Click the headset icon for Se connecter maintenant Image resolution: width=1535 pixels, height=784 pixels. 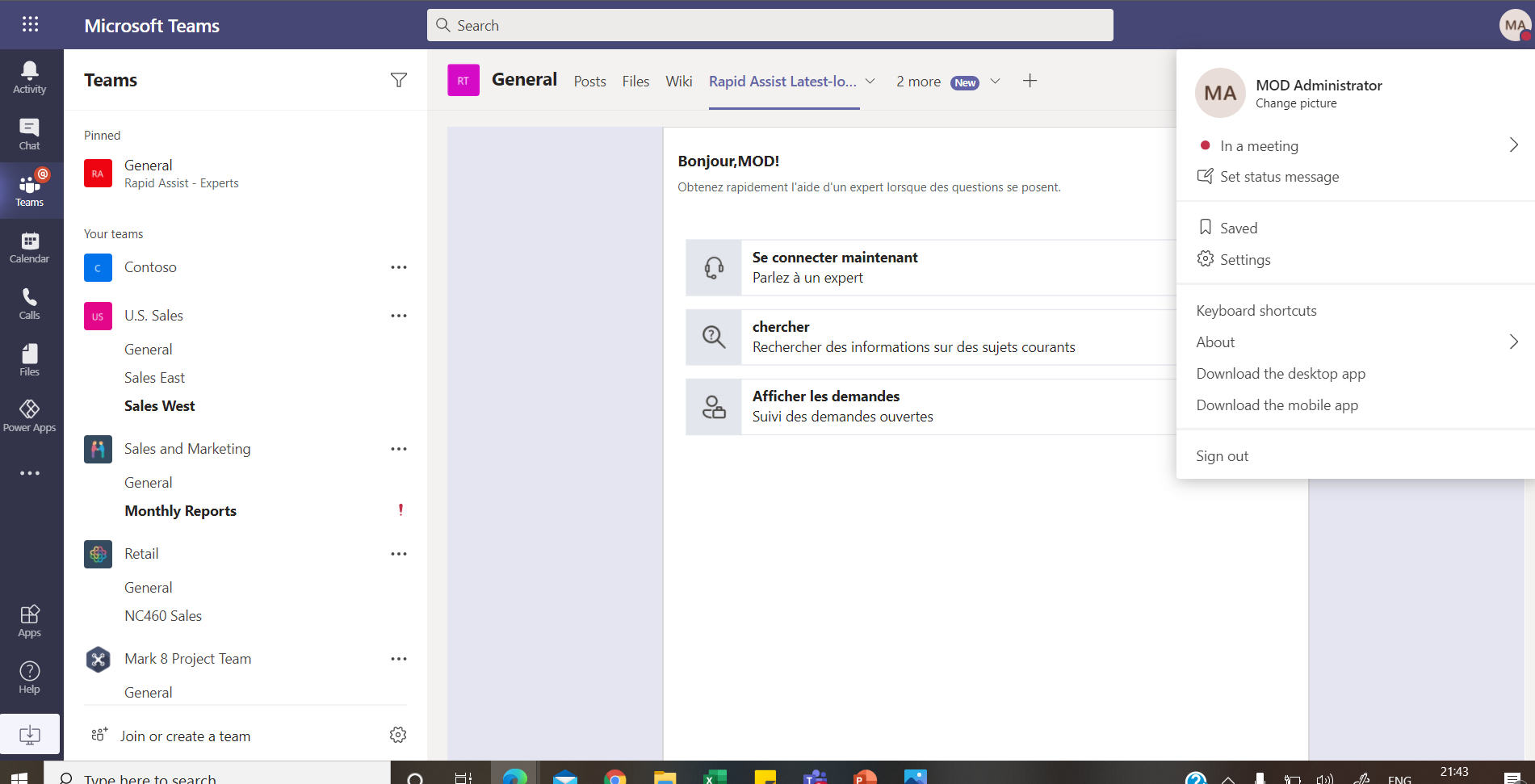tap(714, 267)
